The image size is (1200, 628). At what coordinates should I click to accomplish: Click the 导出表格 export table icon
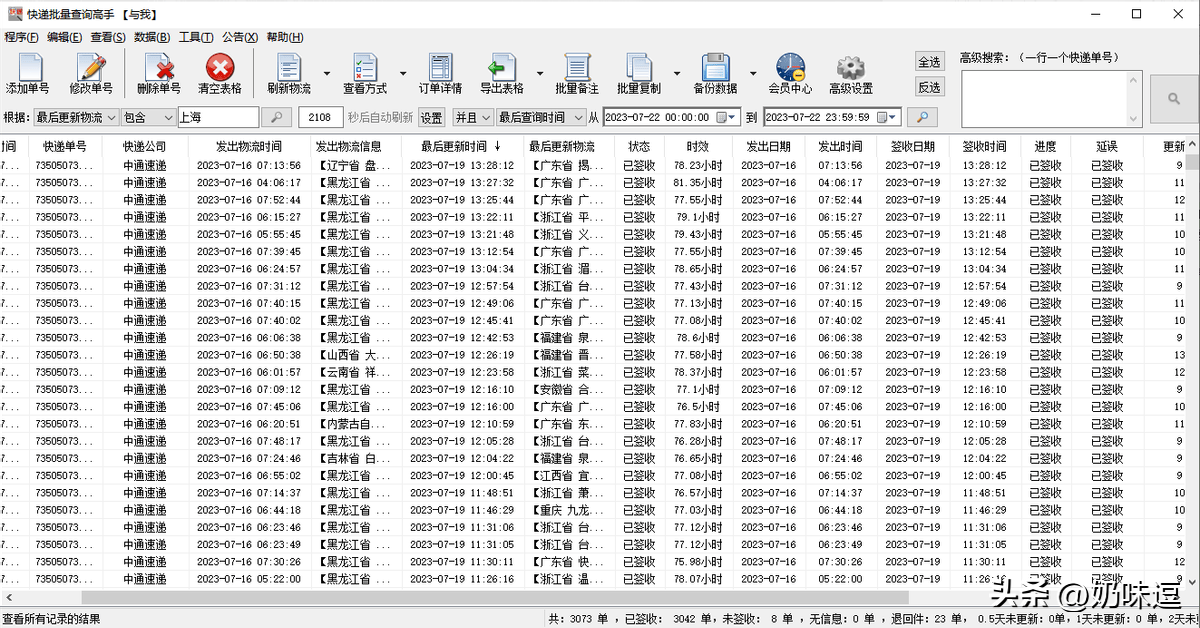coord(501,73)
